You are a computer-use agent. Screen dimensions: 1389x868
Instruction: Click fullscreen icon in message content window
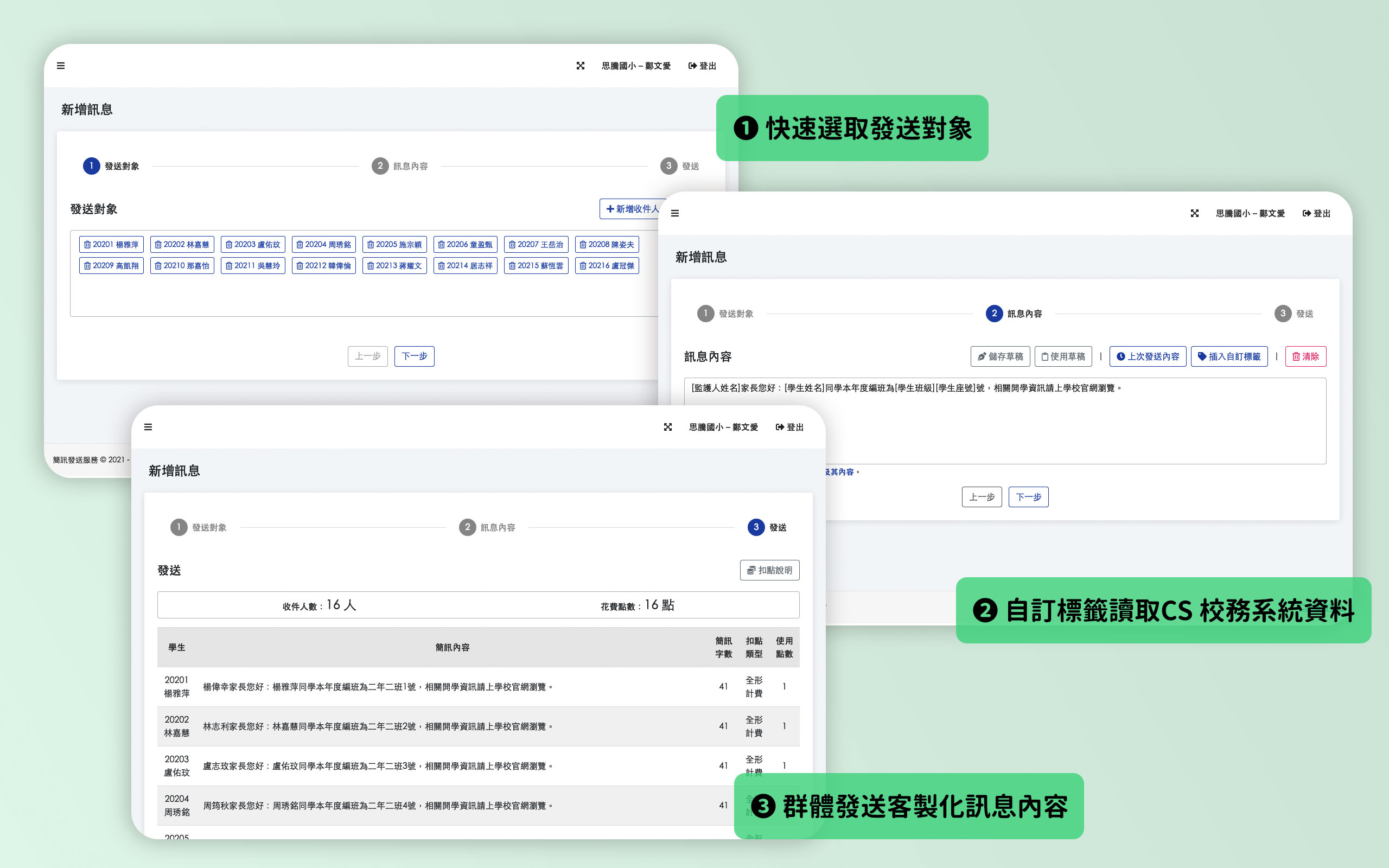tap(1194, 214)
